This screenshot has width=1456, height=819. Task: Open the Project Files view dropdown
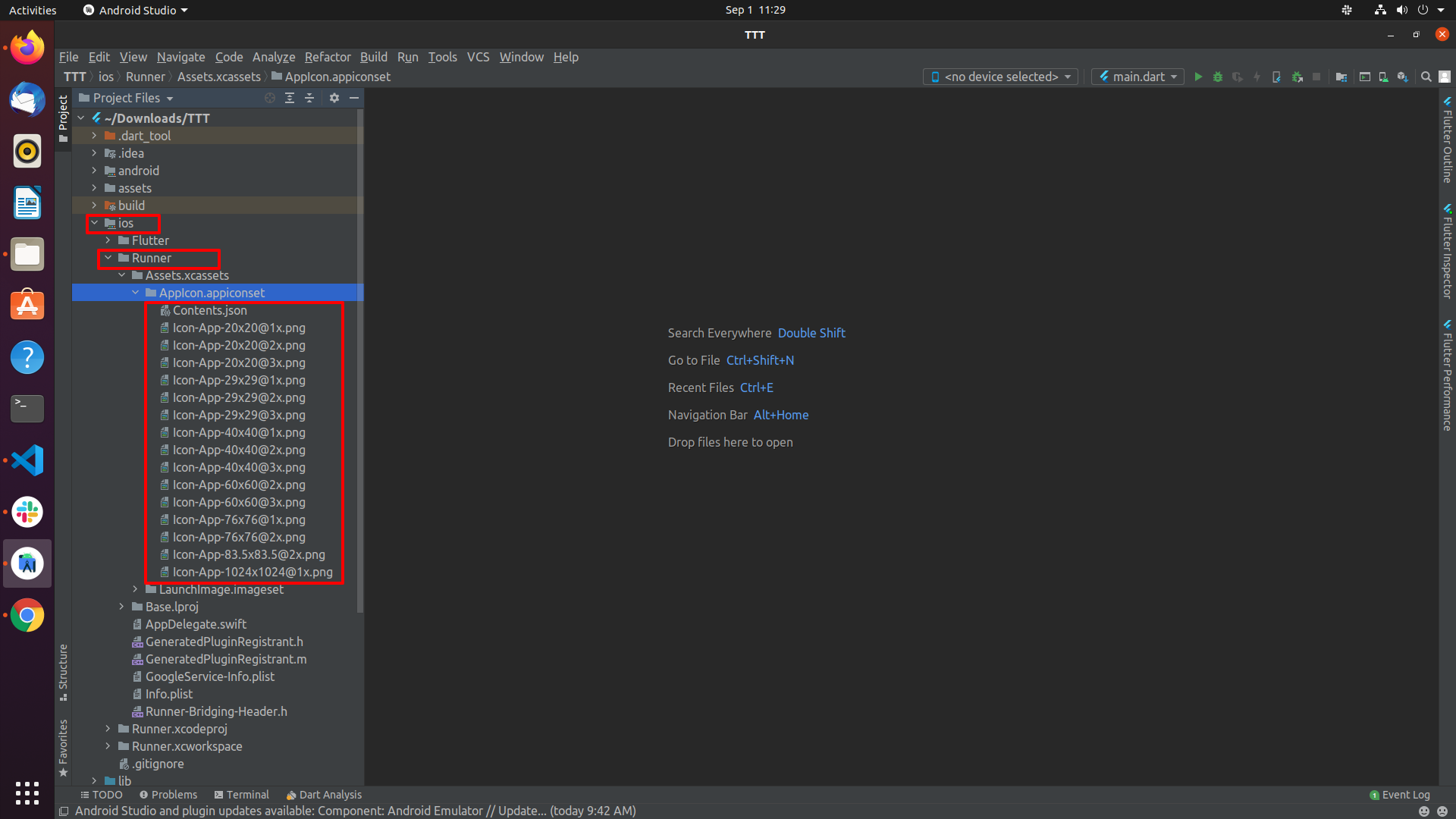(127, 98)
